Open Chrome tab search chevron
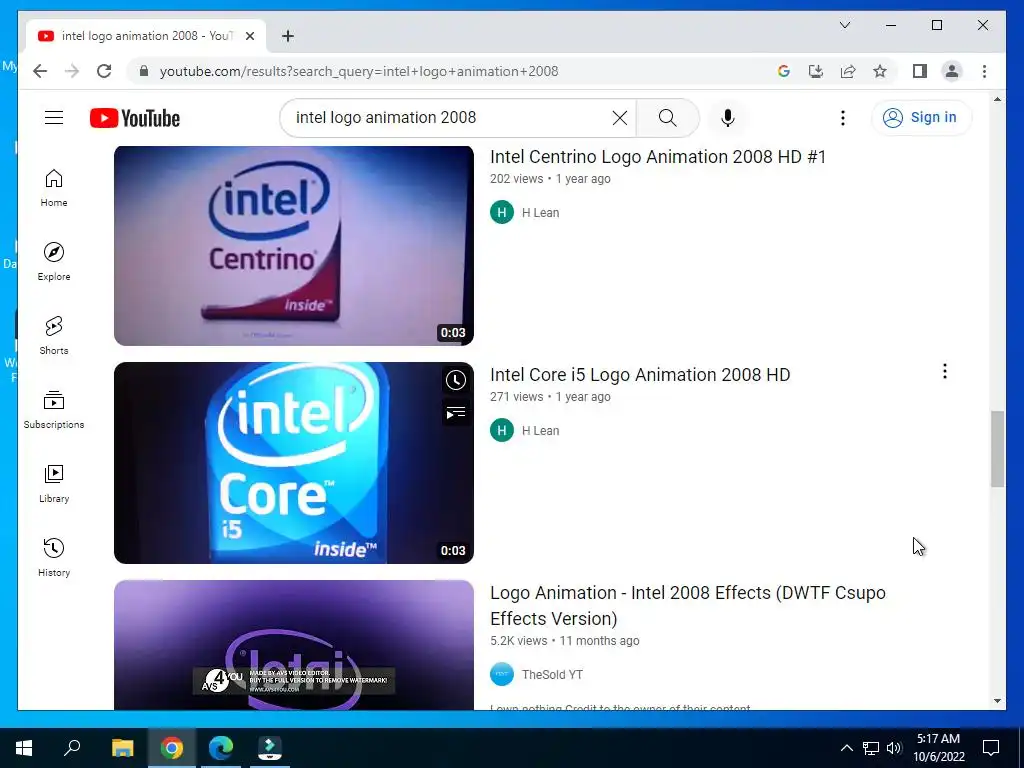Viewport: 1024px width, 768px height. click(x=844, y=25)
